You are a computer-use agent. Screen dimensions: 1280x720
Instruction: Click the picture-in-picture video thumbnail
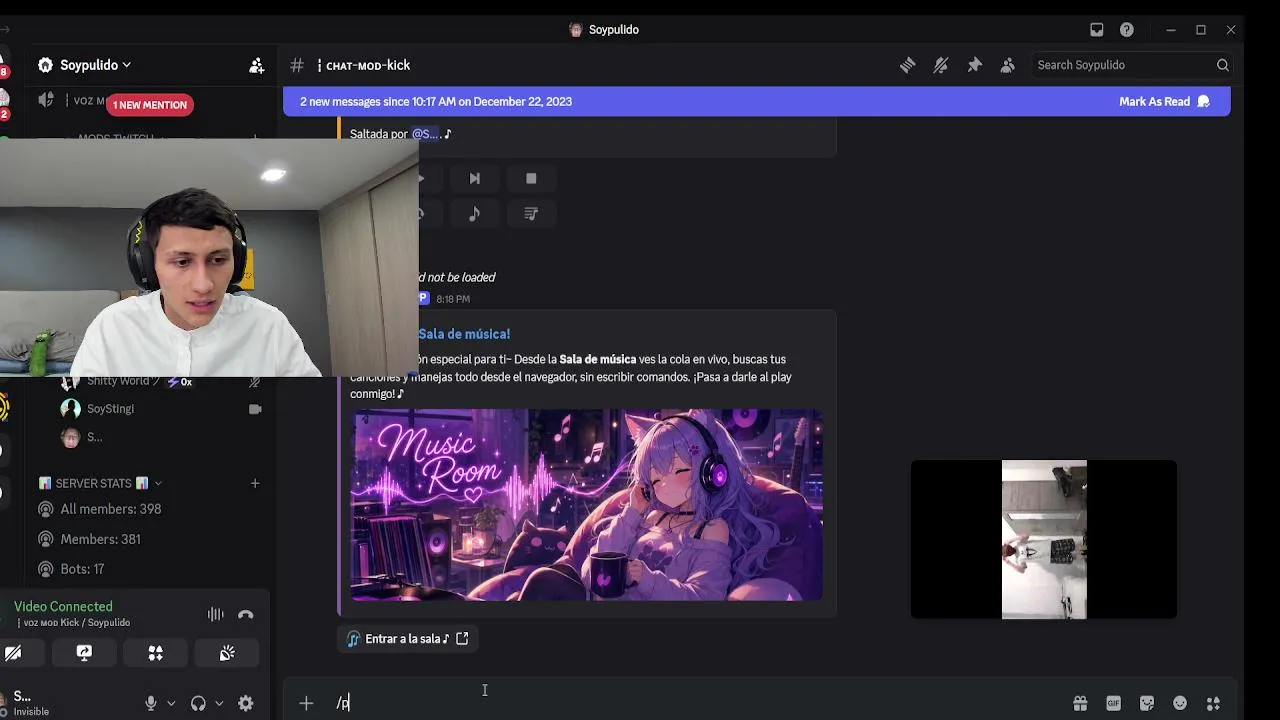click(1044, 539)
